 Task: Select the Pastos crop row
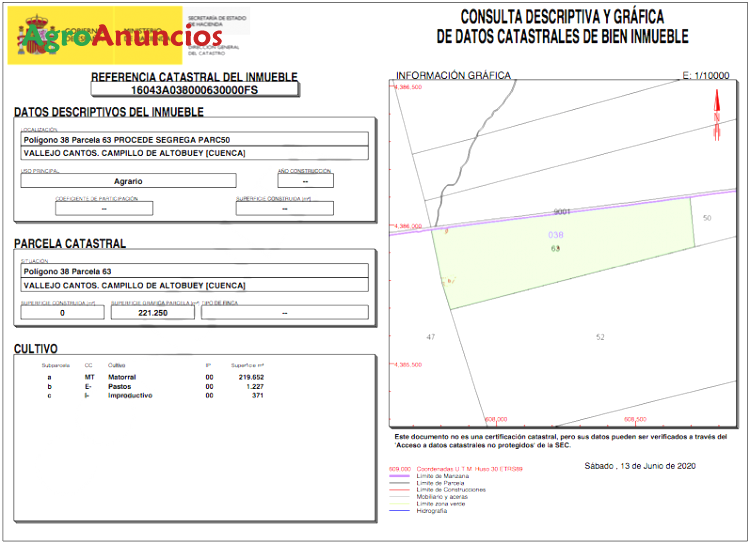(155, 386)
